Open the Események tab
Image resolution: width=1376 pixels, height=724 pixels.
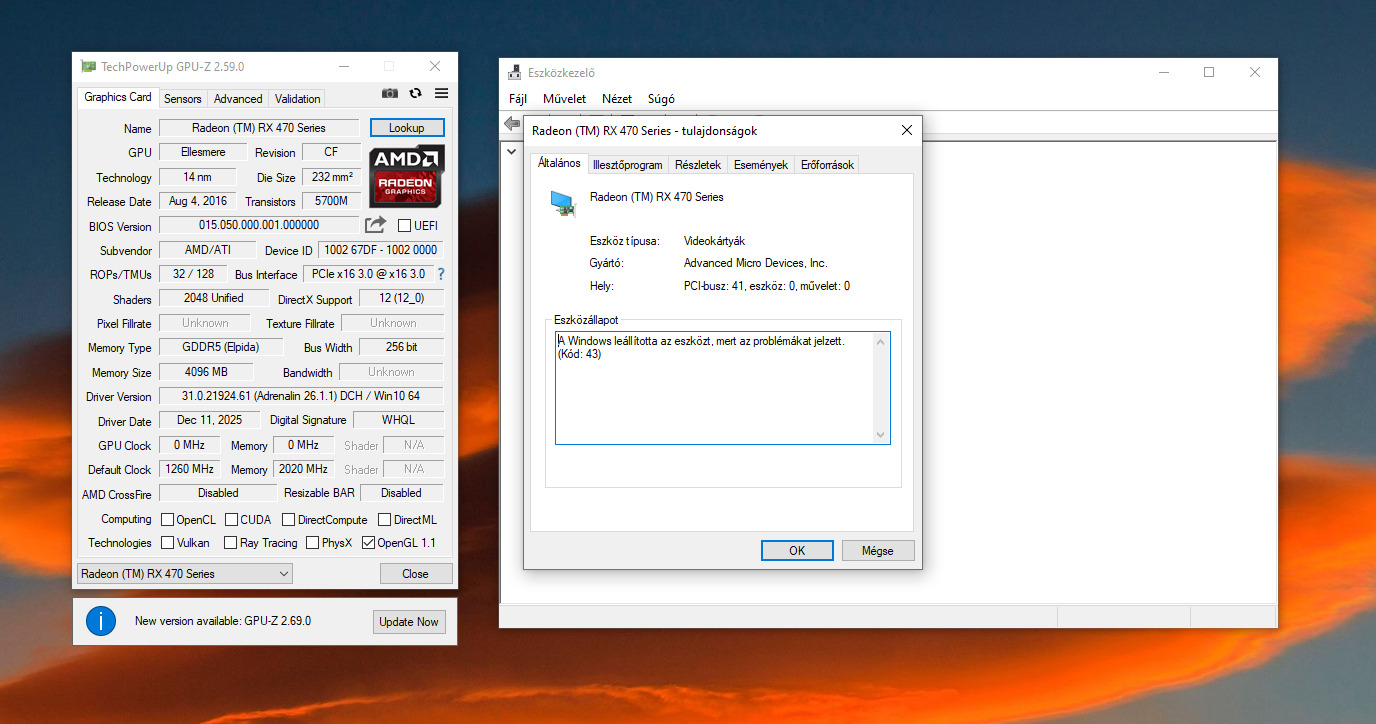761,165
